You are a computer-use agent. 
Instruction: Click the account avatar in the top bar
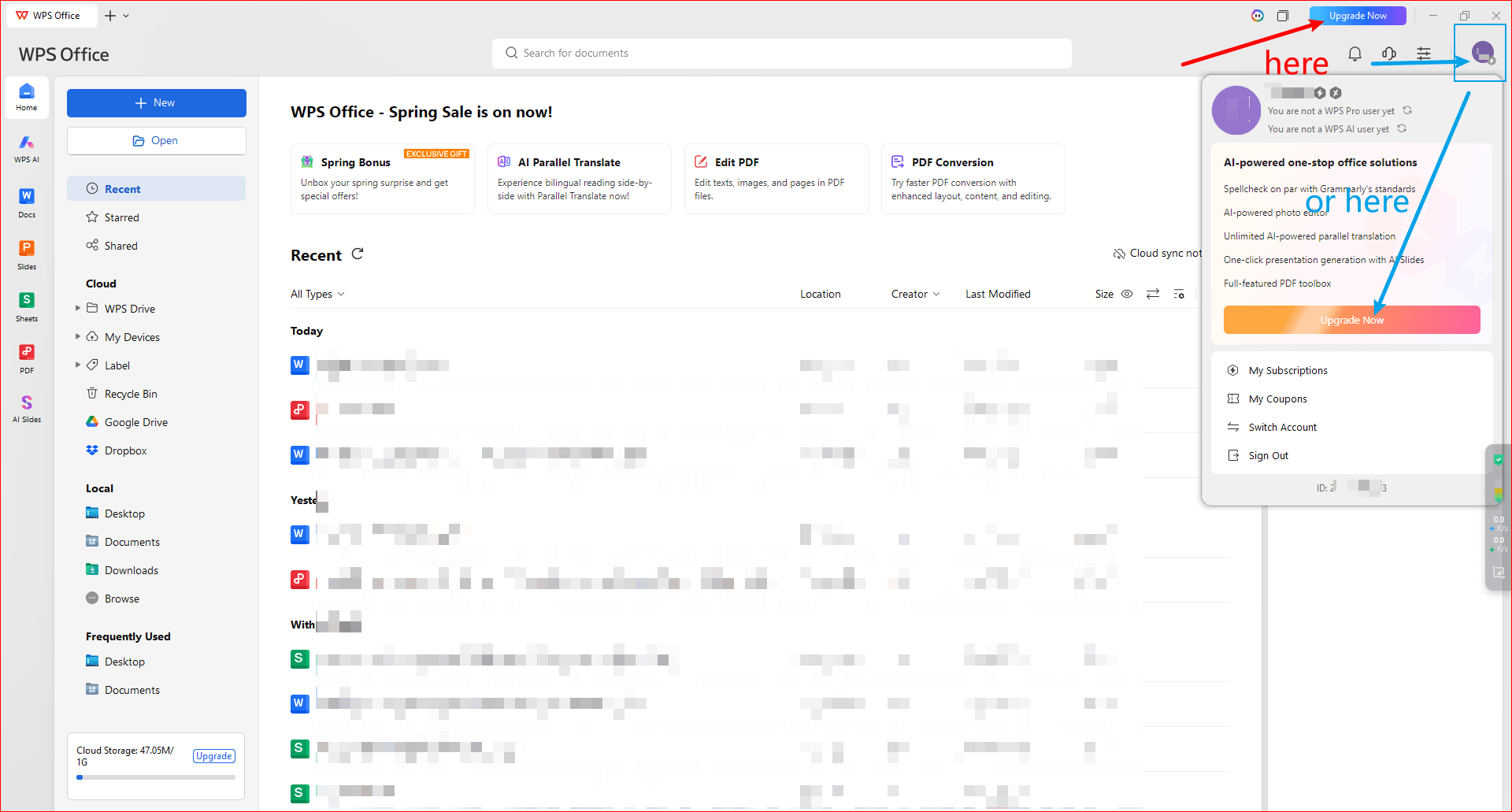(1483, 53)
